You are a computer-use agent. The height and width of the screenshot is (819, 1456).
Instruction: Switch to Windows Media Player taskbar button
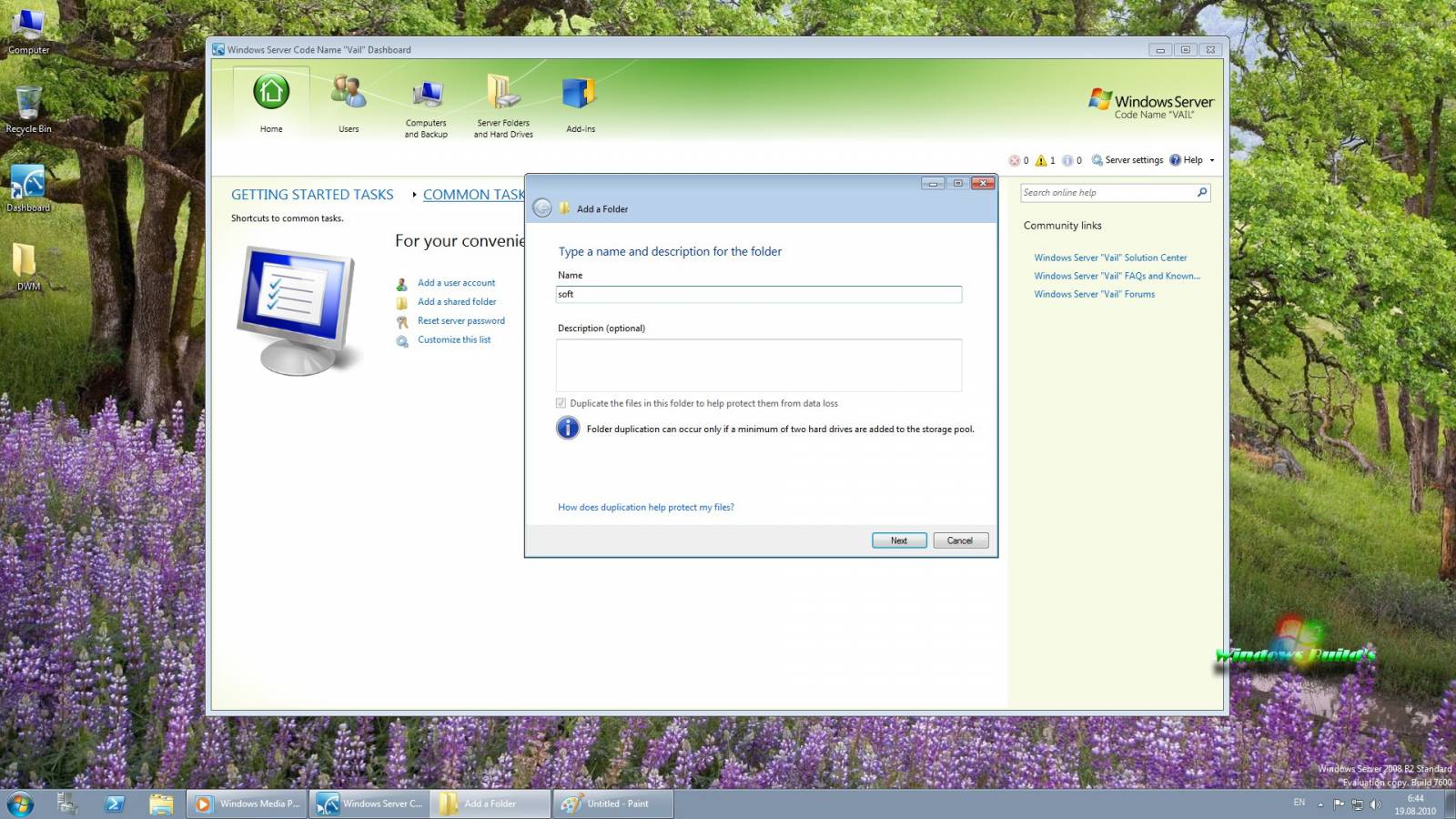(247, 804)
